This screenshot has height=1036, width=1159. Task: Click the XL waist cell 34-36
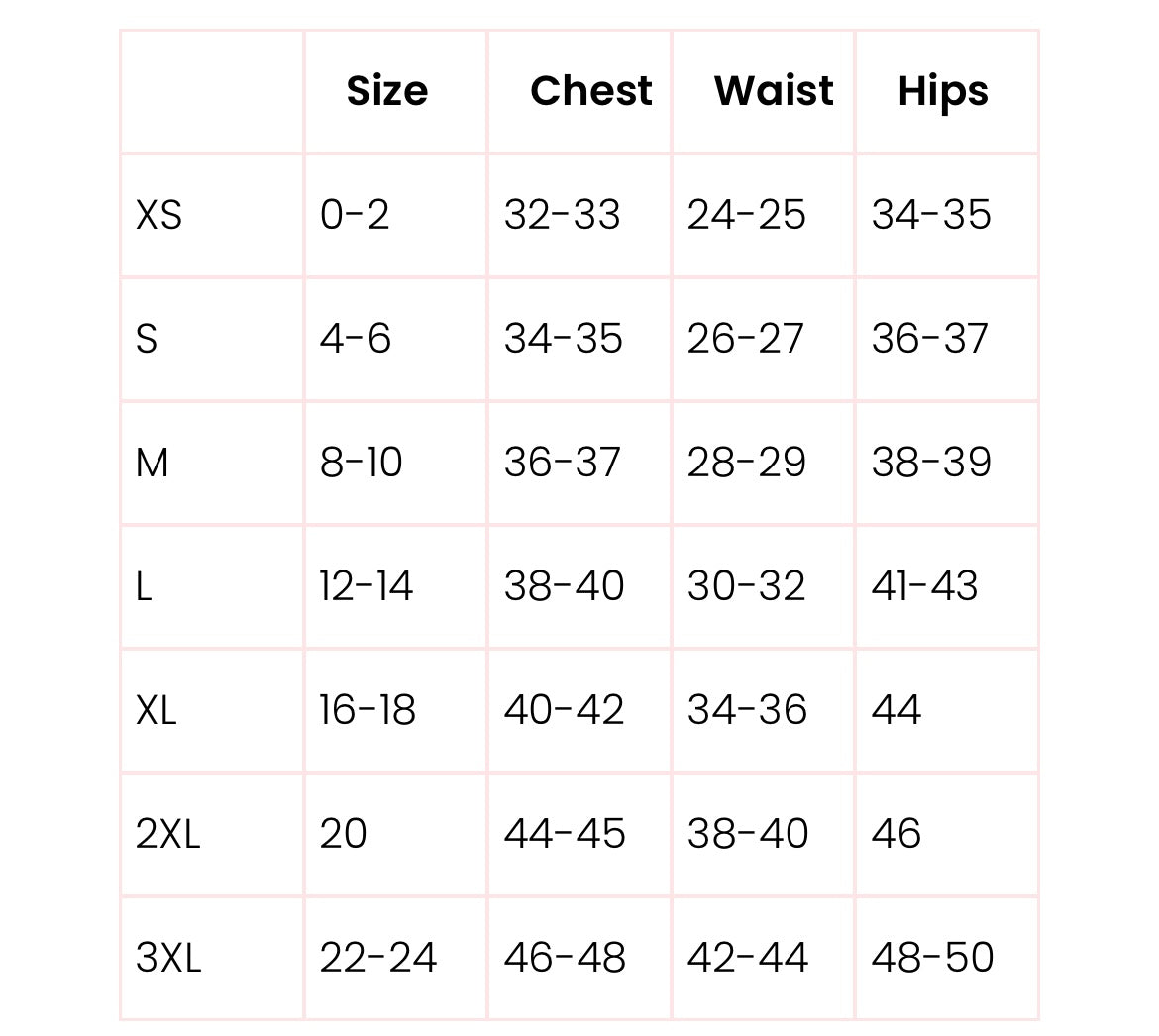(x=747, y=710)
